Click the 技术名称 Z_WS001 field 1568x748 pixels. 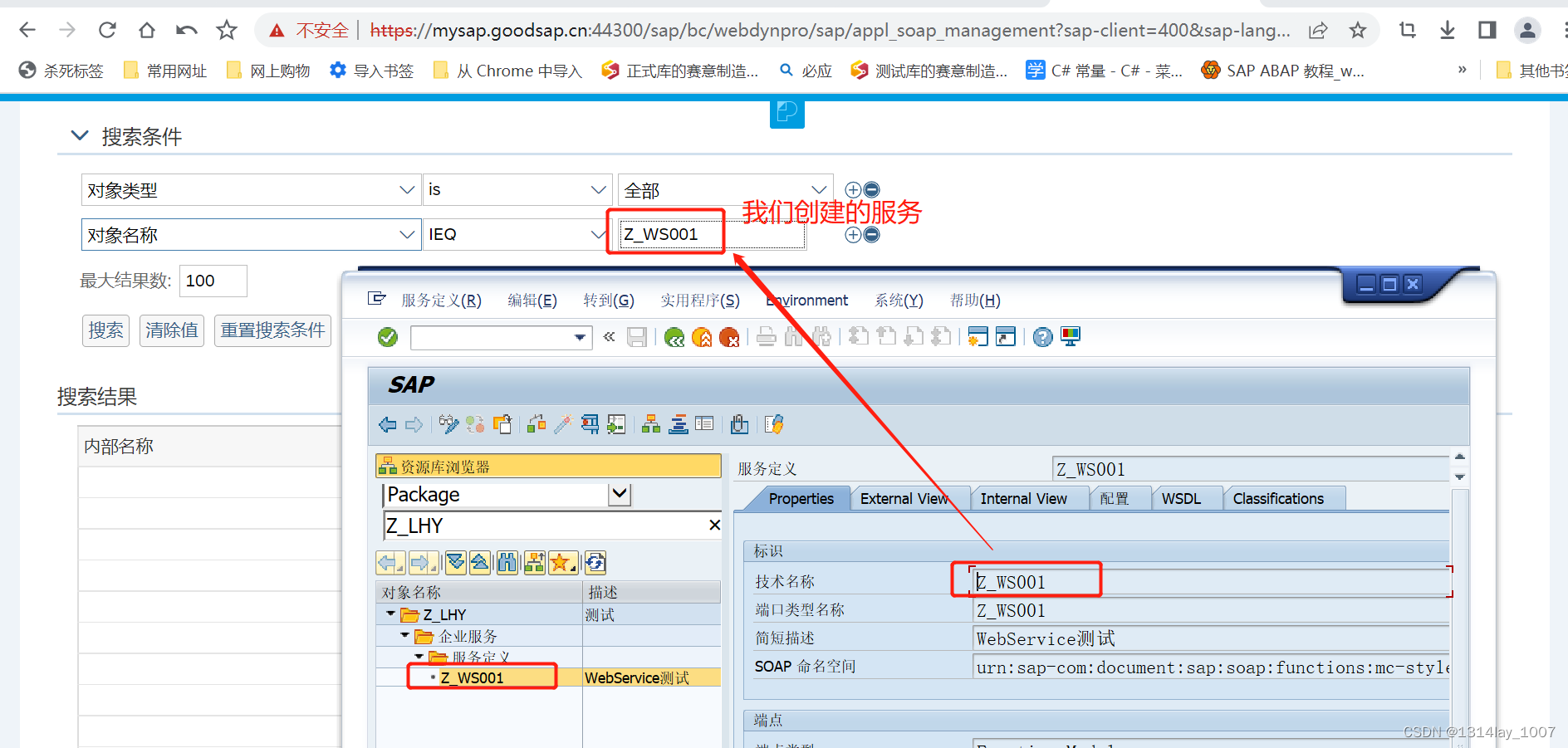pos(1211,582)
